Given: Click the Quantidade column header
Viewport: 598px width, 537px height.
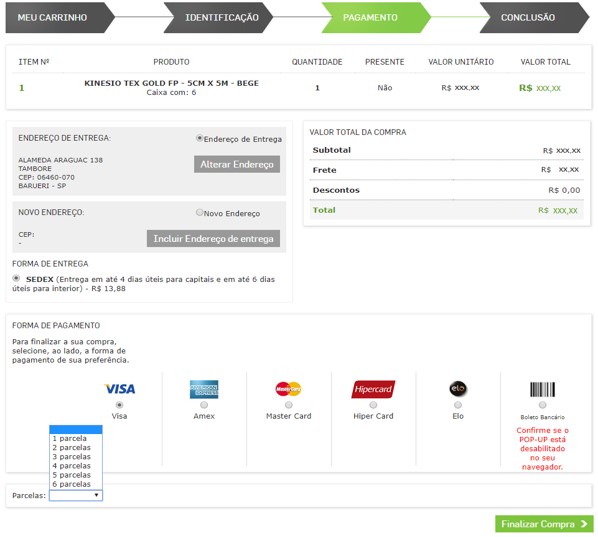Looking at the screenshot, I should pyautogui.click(x=317, y=62).
